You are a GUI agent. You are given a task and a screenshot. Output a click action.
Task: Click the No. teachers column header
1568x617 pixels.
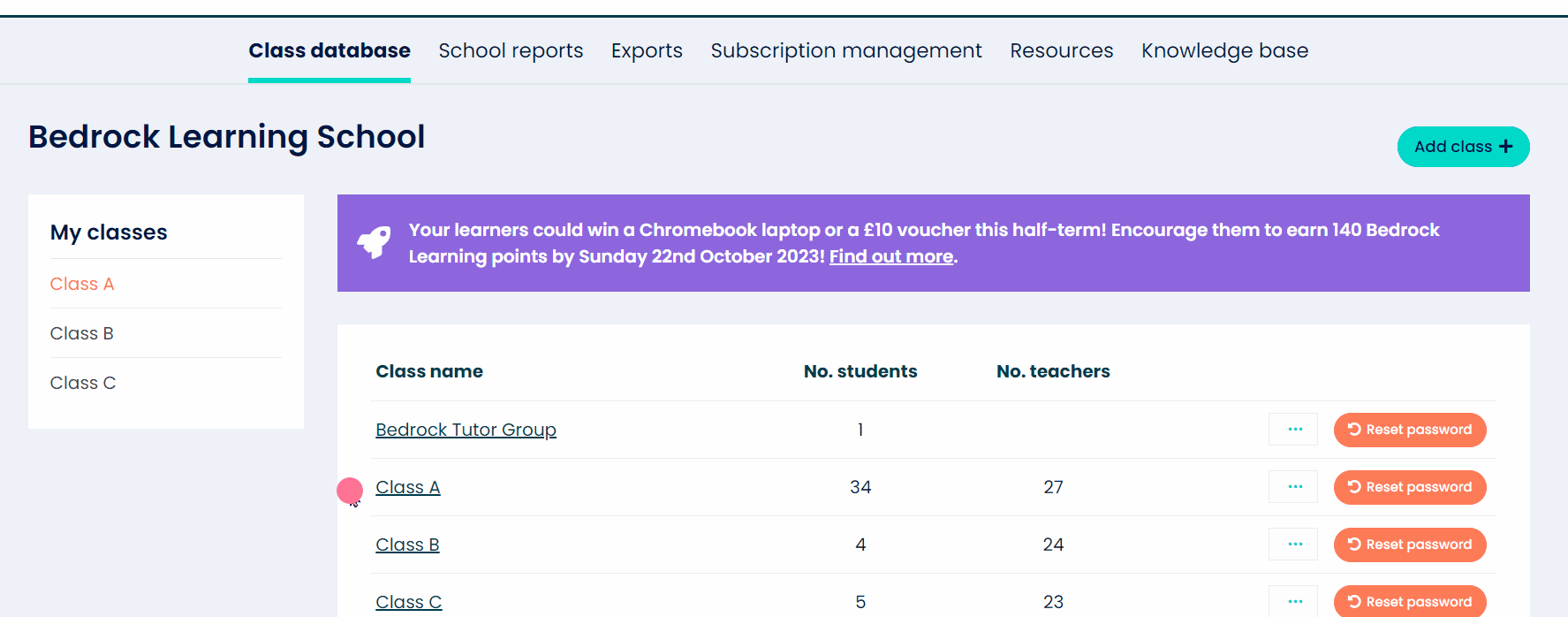(x=1053, y=371)
